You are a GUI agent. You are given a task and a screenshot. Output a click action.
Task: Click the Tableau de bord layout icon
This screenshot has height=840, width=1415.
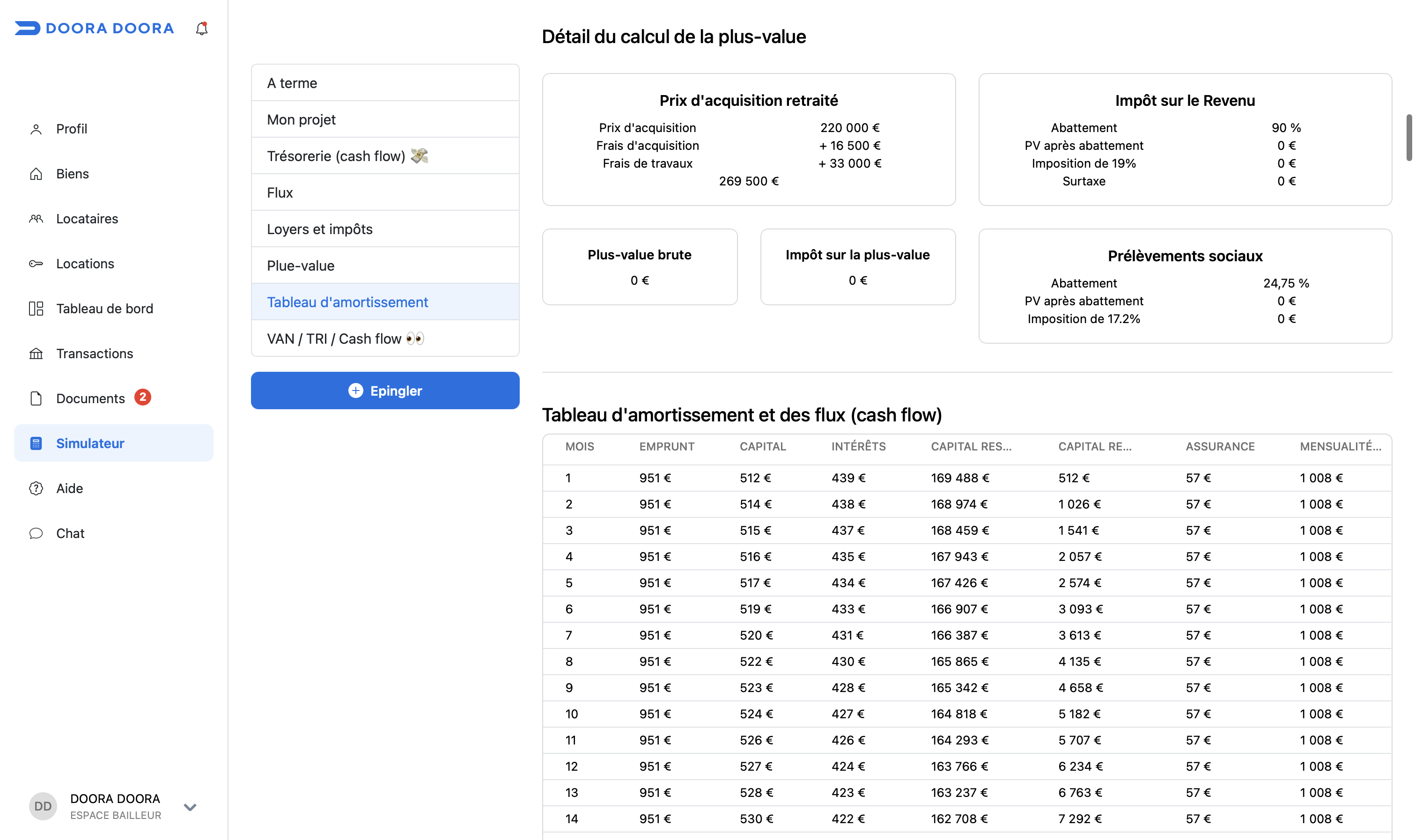pos(36,309)
